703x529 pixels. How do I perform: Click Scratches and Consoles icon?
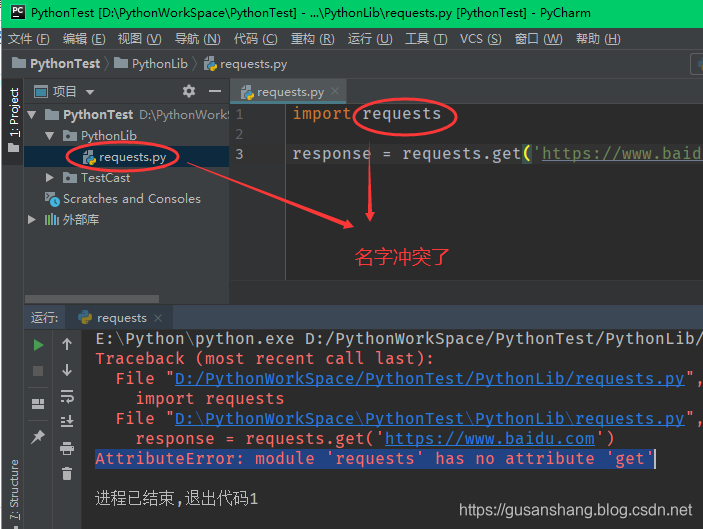tap(52, 199)
